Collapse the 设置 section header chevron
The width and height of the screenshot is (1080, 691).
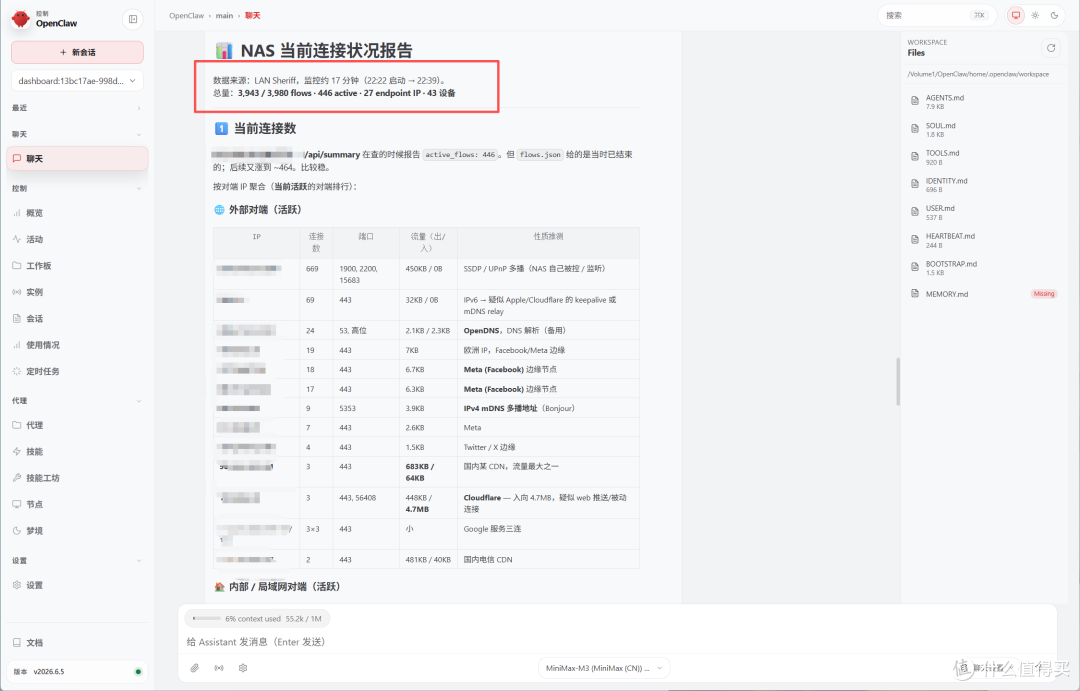pos(138,561)
